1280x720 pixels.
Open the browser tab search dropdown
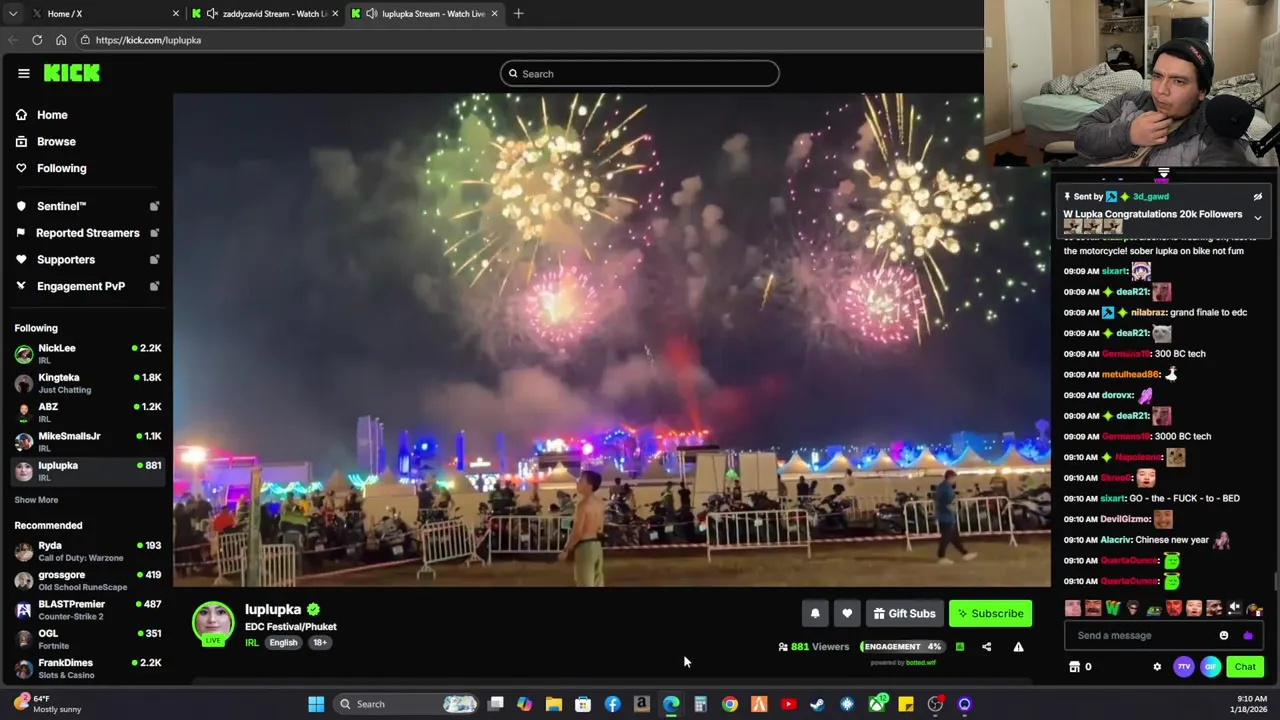(x=12, y=14)
